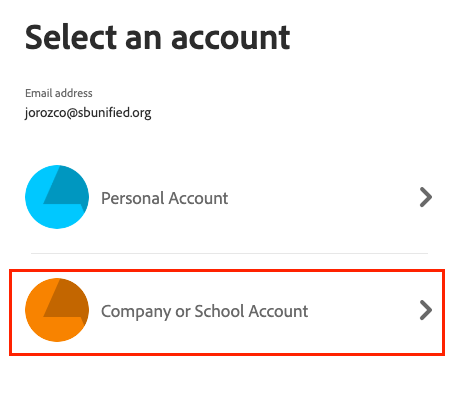Click the dark orange triangle inside Company avatar
The image size is (462, 402).
point(67,301)
